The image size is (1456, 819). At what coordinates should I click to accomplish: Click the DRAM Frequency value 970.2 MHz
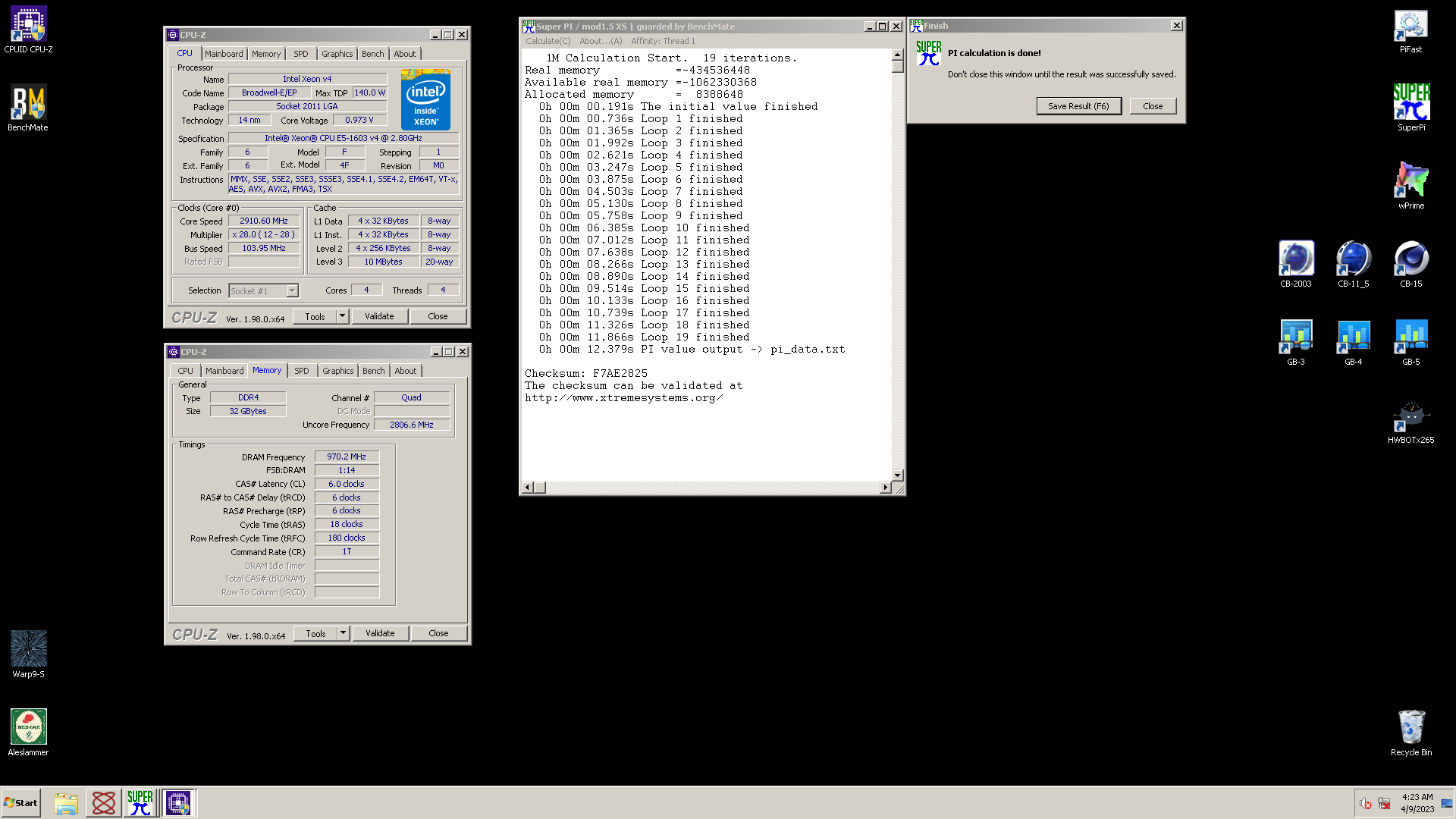[x=347, y=457]
